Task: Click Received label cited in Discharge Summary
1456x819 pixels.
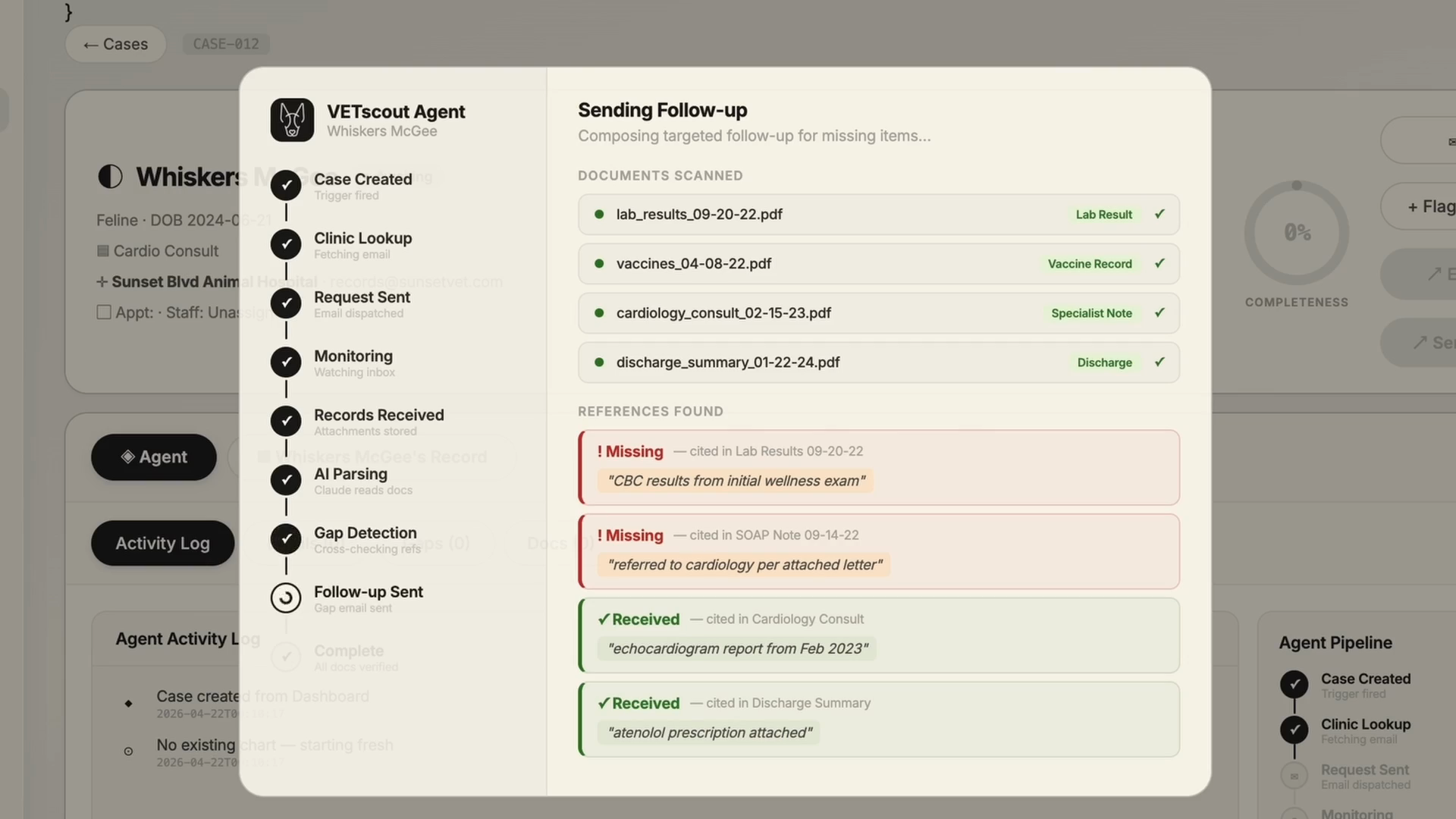Action: click(639, 704)
